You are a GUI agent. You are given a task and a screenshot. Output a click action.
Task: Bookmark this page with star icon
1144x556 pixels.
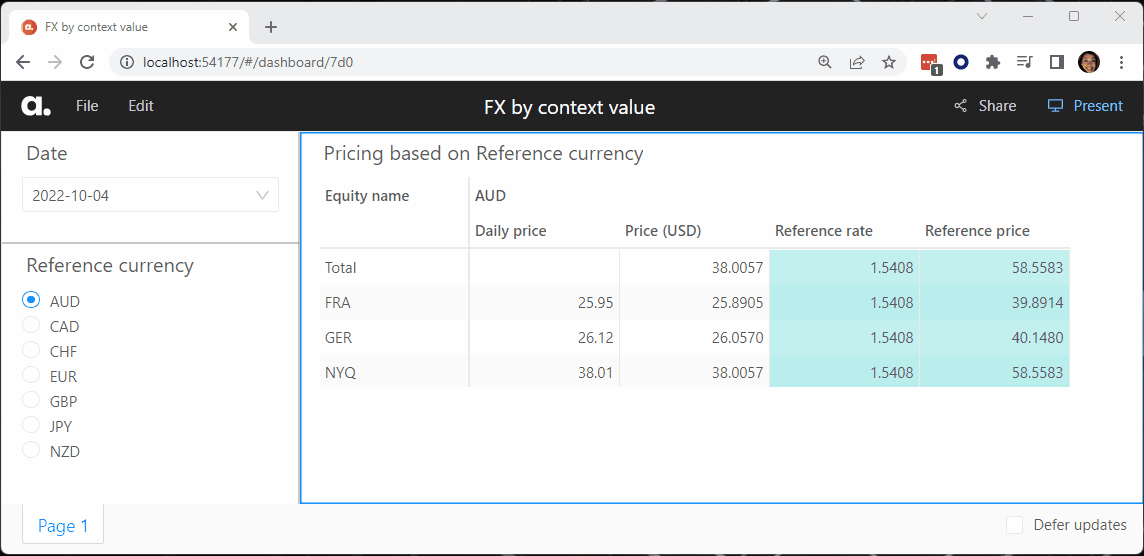pyautogui.click(x=888, y=62)
